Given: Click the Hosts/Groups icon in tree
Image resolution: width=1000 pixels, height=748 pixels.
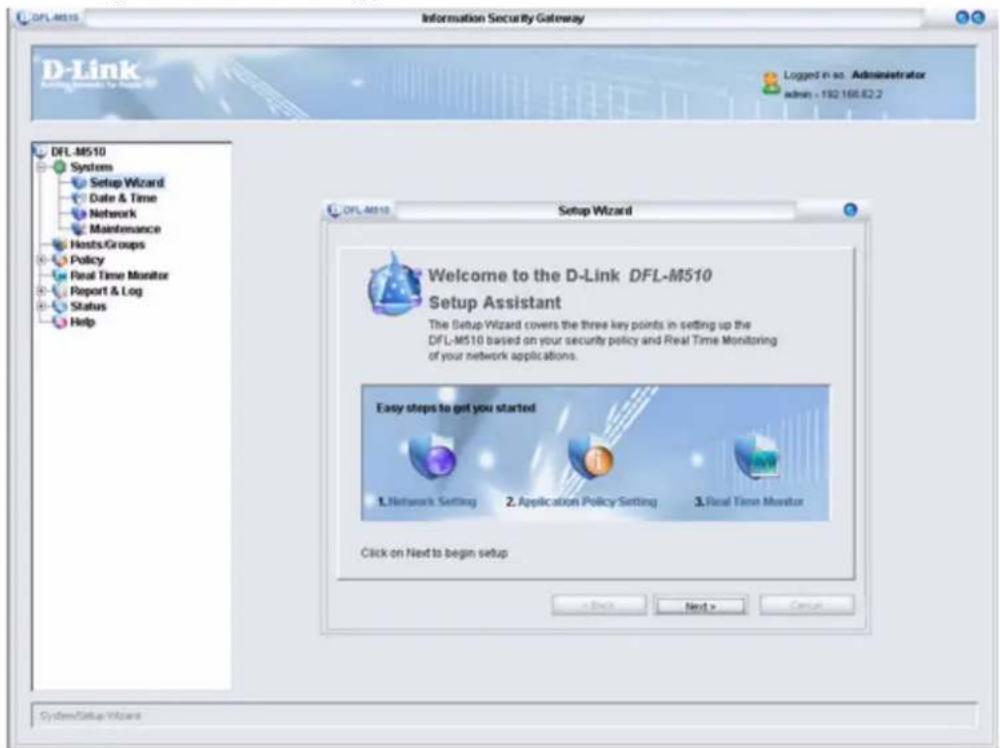Looking at the screenshot, I should 59,245.
